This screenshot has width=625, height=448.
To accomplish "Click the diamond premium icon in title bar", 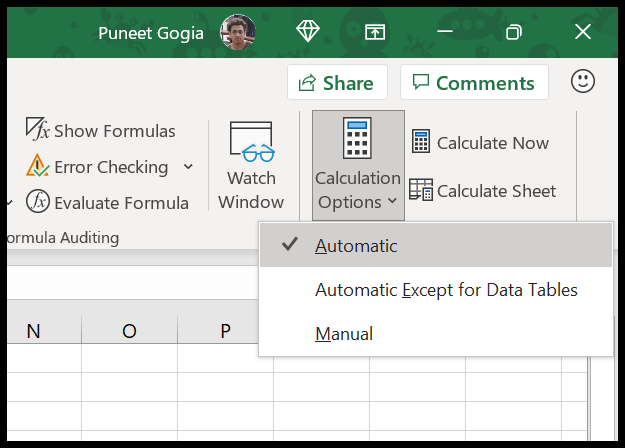I will pyautogui.click(x=308, y=32).
